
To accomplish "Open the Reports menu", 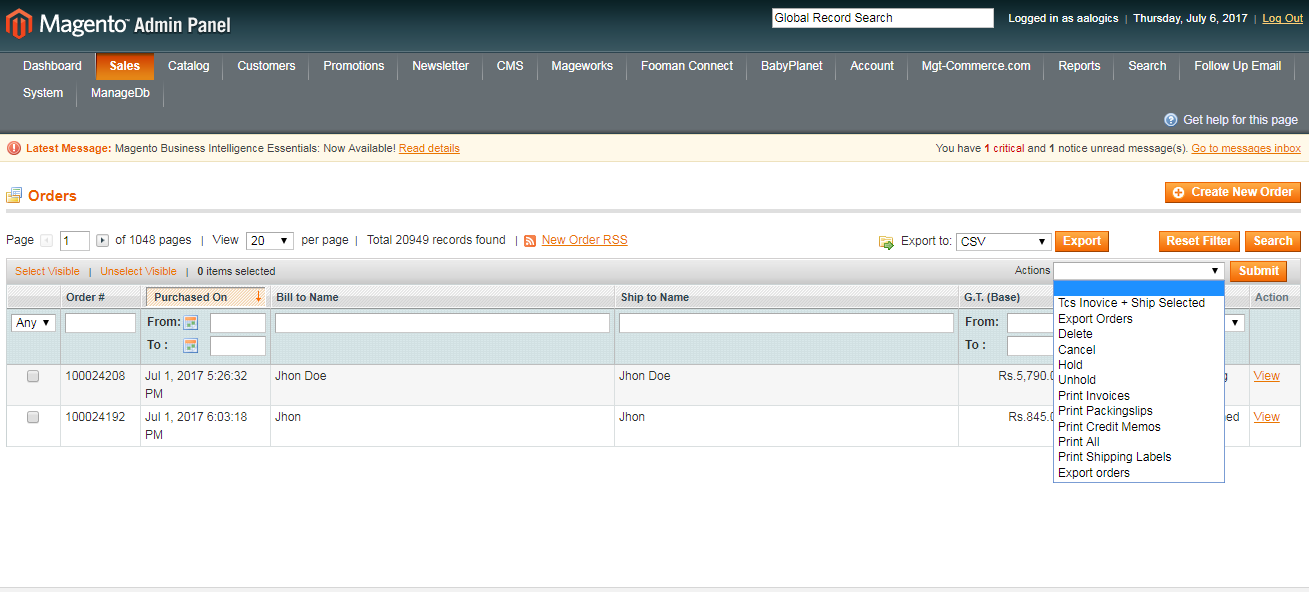I will (x=1079, y=66).
